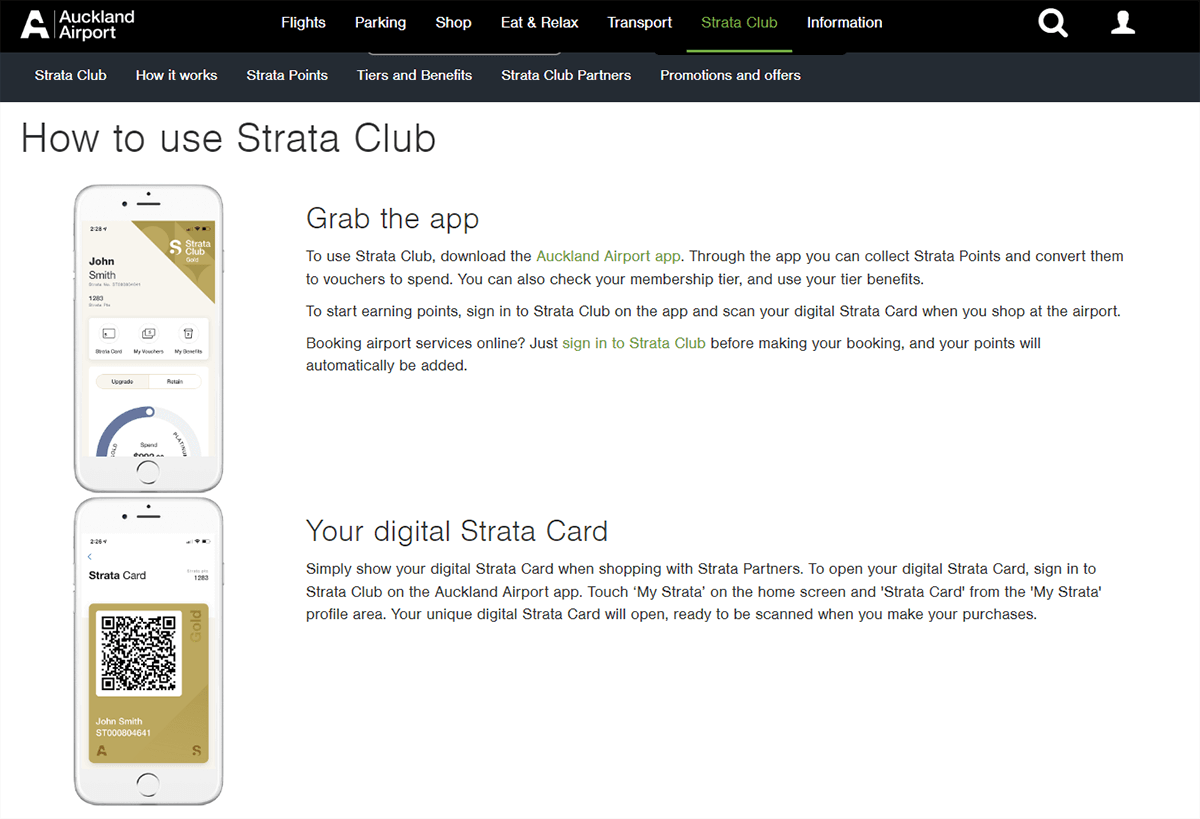Open the Tiers and Benefits tab

414,75
